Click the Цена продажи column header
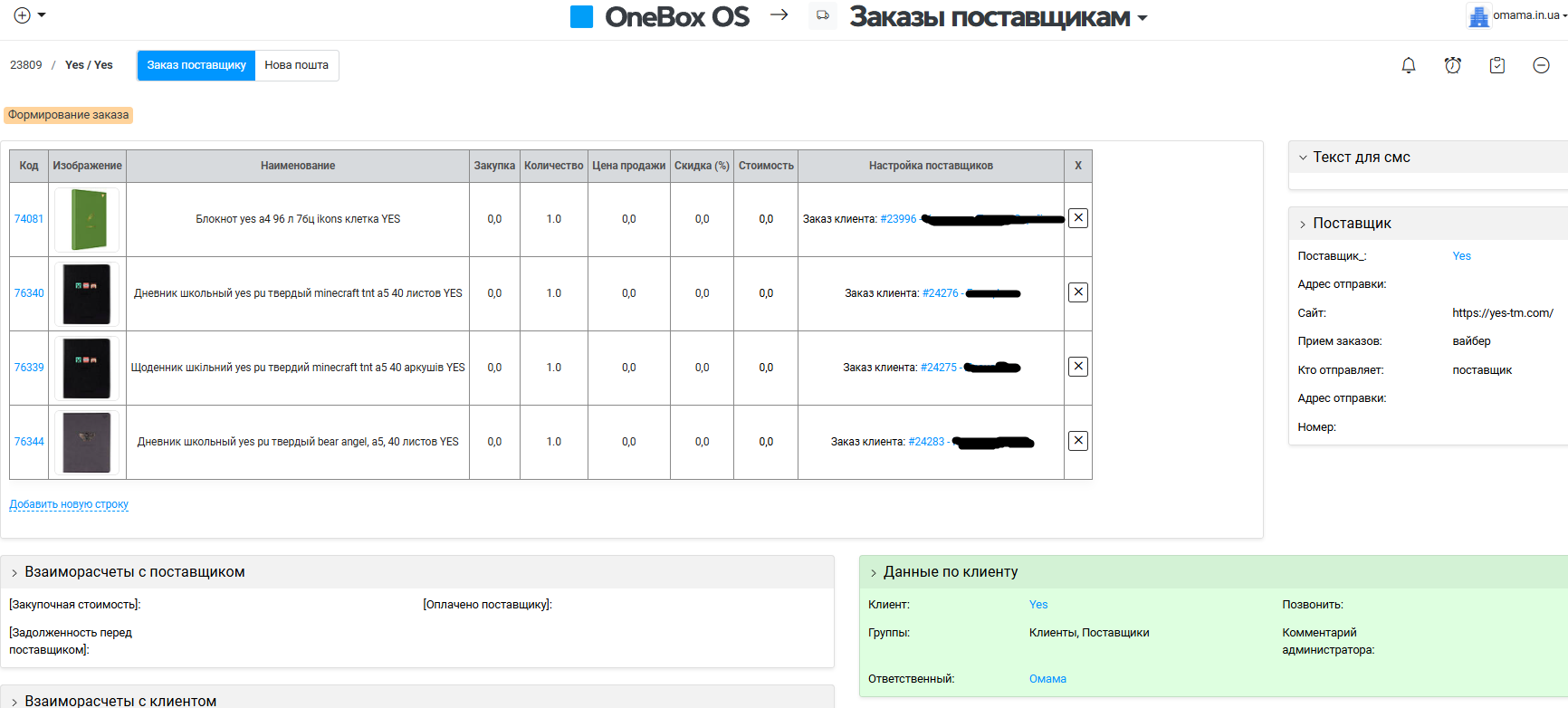 [629, 166]
